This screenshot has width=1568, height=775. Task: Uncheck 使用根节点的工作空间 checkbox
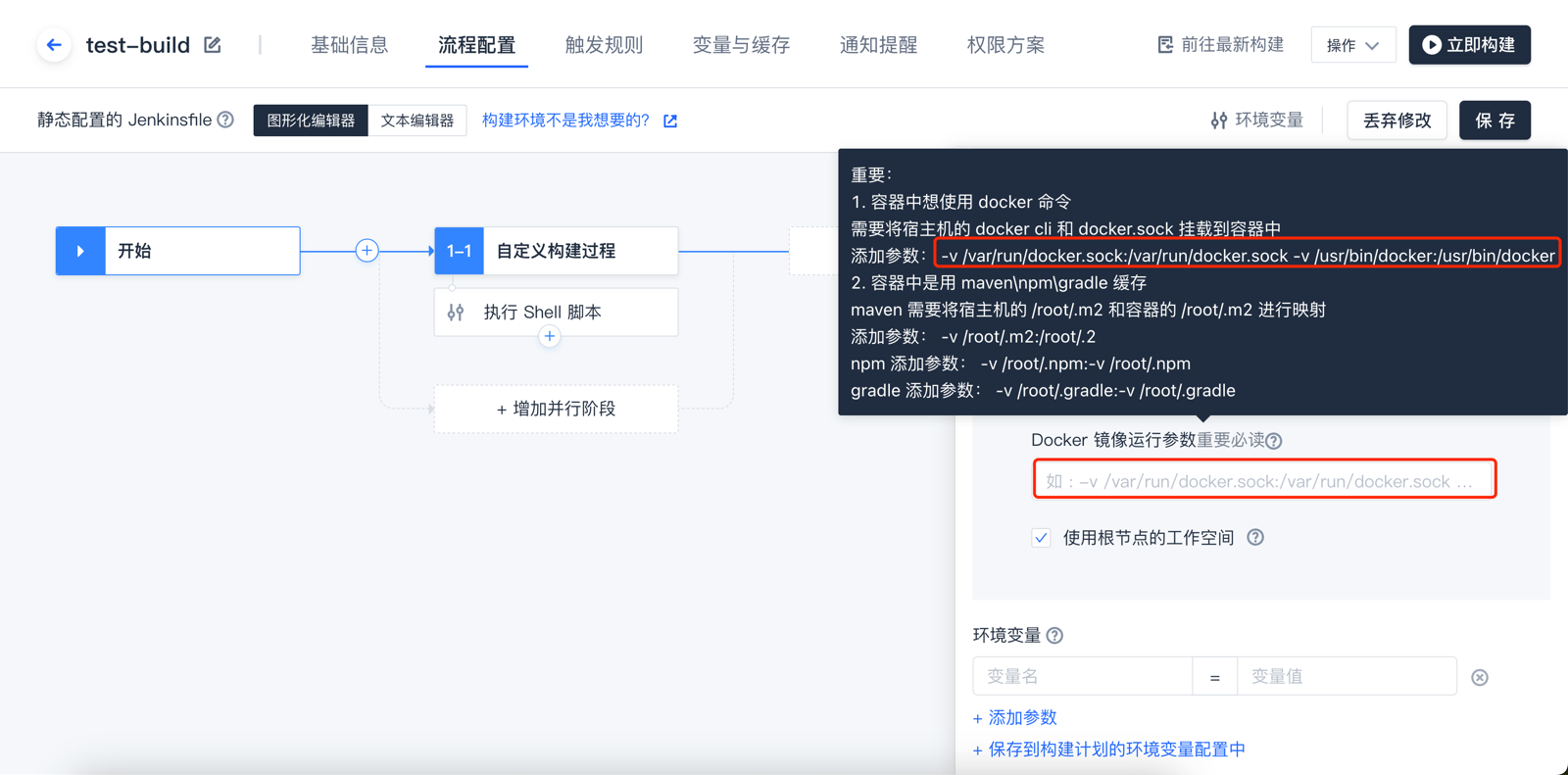pyautogui.click(x=1041, y=538)
